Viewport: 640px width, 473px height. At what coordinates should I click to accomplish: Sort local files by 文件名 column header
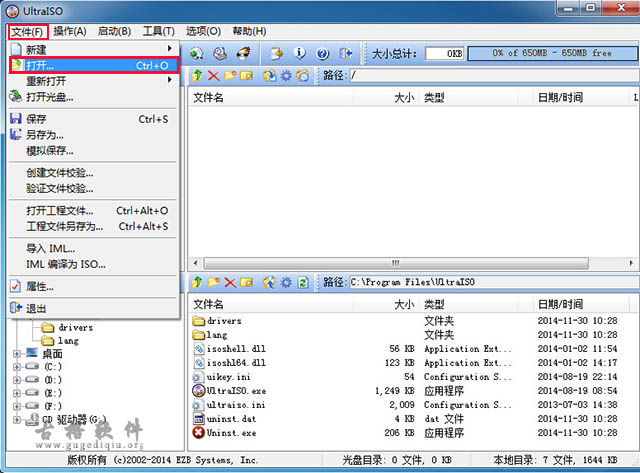[270, 303]
